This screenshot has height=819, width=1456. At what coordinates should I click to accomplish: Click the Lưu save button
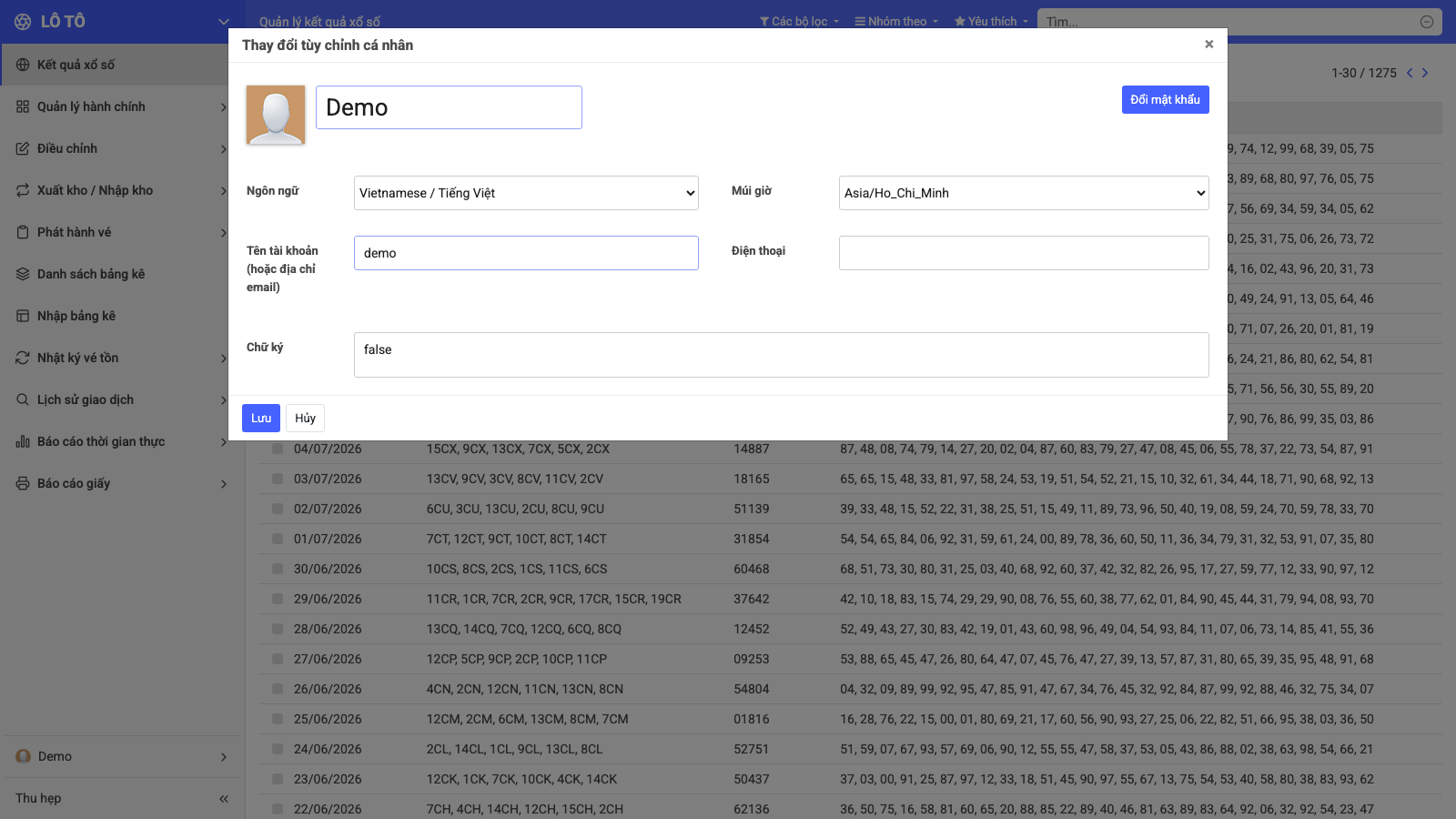click(x=261, y=418)
